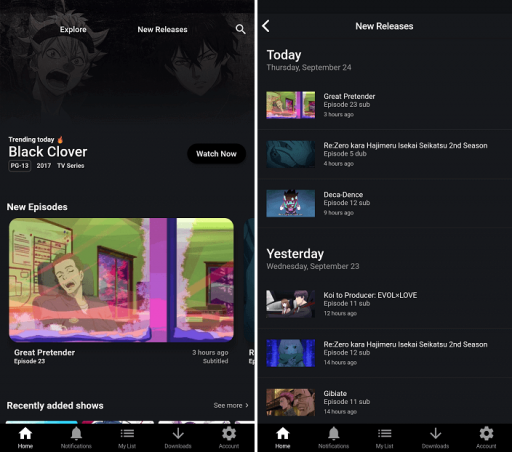
Task: Open My List icon in right screen navigation
Action: (x=384, y=434)
